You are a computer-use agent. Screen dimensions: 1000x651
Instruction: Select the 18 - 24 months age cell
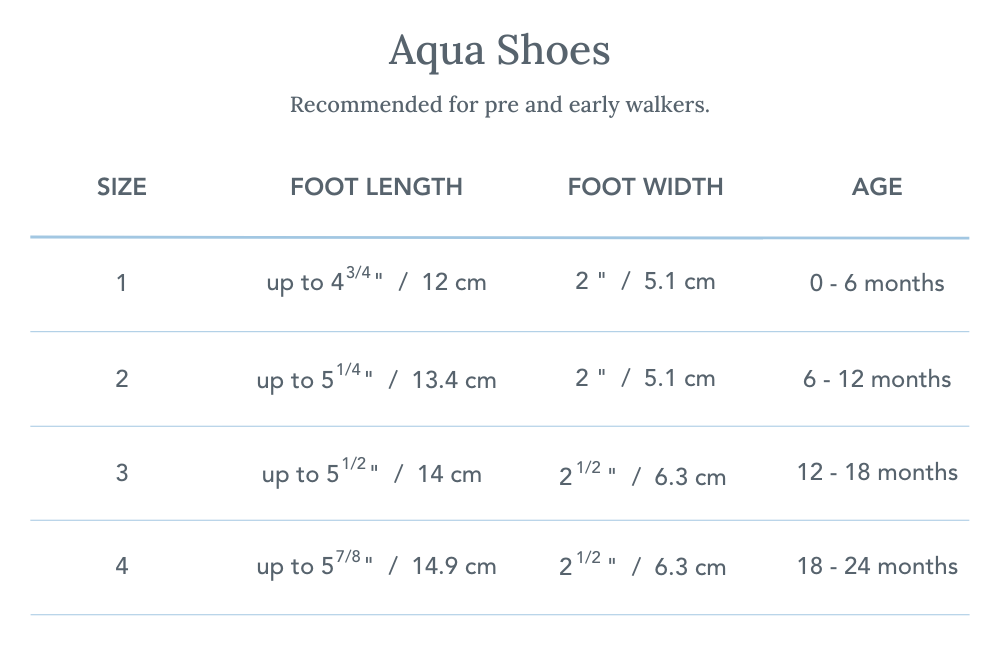click(877, 566)
